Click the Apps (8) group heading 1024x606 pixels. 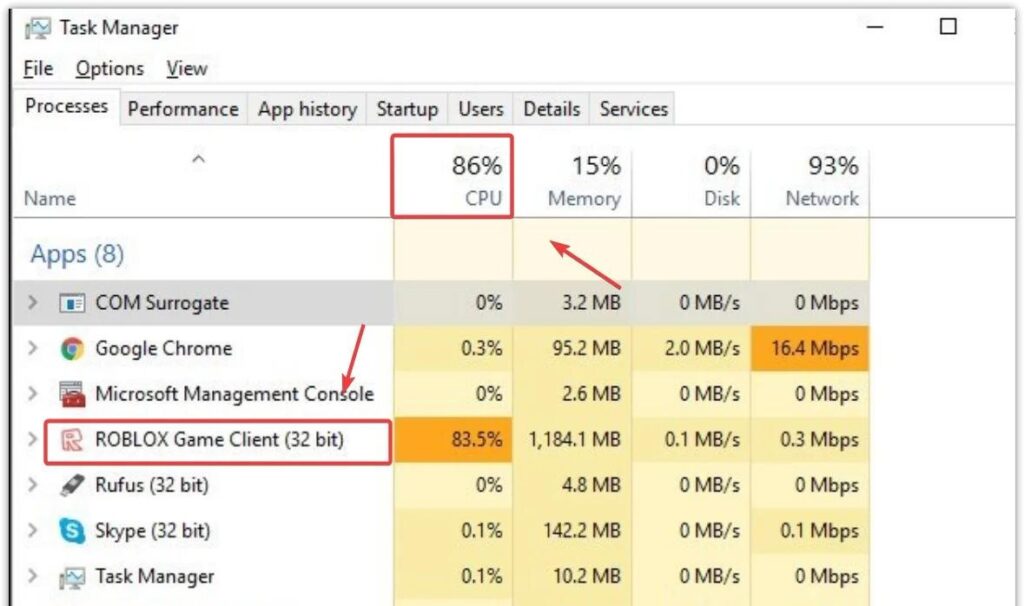77,254
